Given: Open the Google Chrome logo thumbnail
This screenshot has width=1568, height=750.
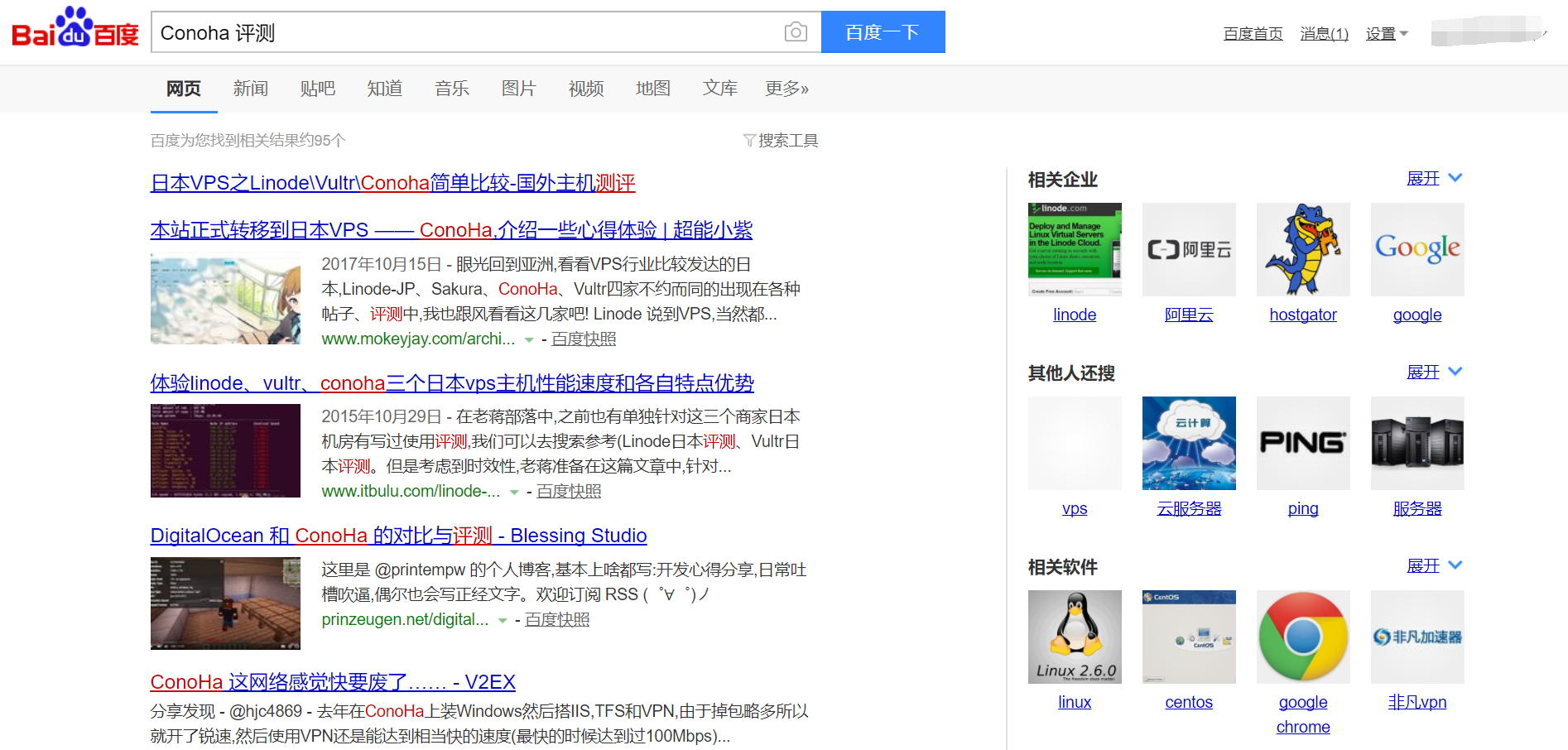Looking at the screenshot, I should coord(1303,637).
